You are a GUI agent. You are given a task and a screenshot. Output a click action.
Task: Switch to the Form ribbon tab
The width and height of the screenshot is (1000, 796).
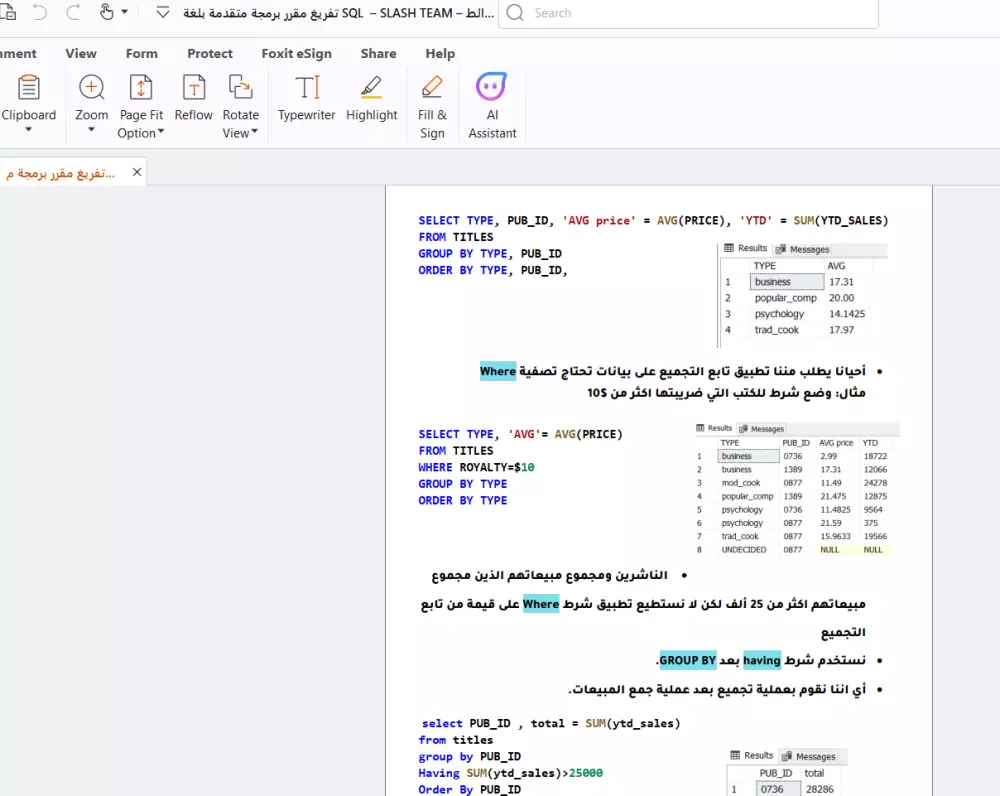point(141,53)
